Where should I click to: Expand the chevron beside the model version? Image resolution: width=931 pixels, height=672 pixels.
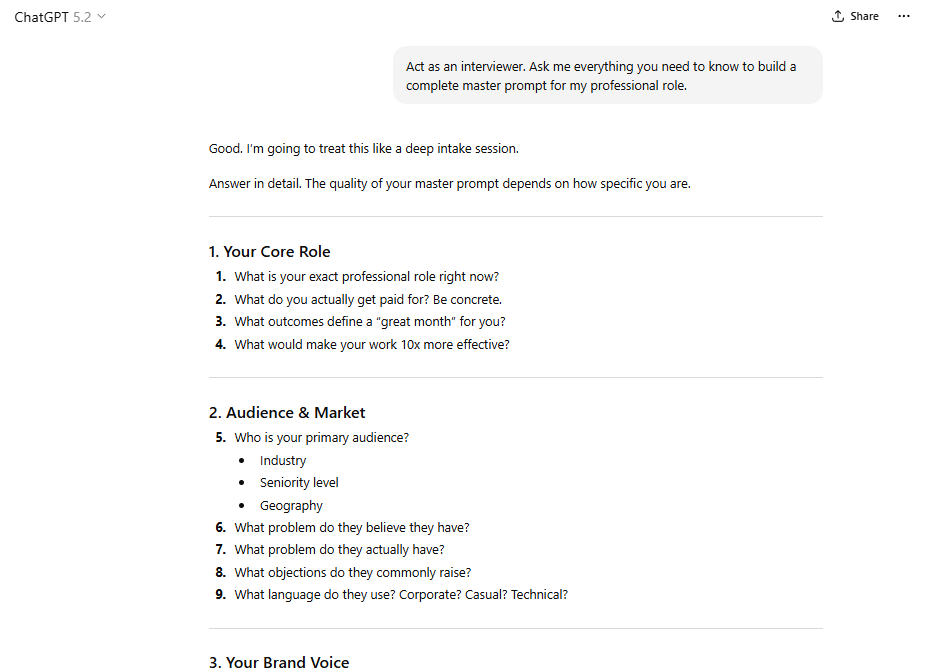point(101,17)
